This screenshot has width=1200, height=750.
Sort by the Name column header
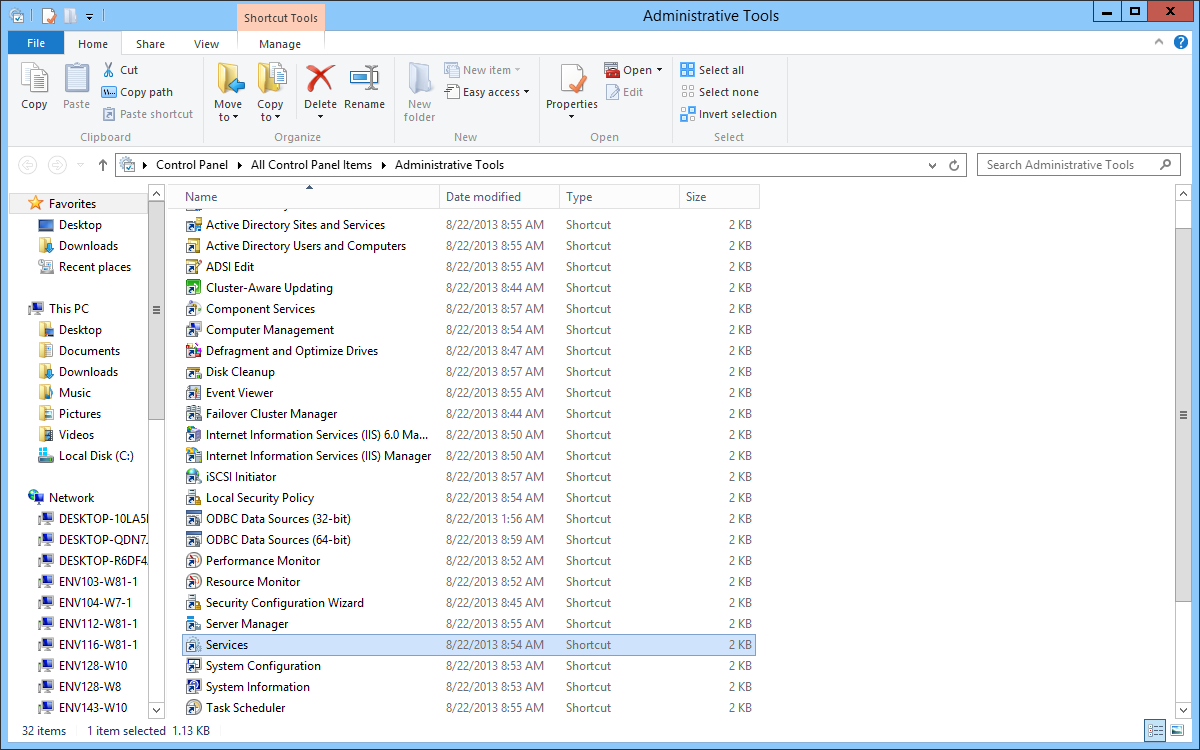(311, 197)
